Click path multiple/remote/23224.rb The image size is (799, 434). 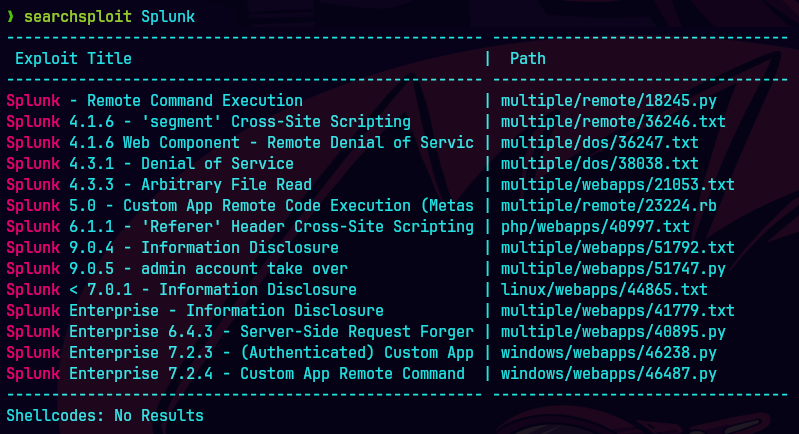(x=608, y=205)
